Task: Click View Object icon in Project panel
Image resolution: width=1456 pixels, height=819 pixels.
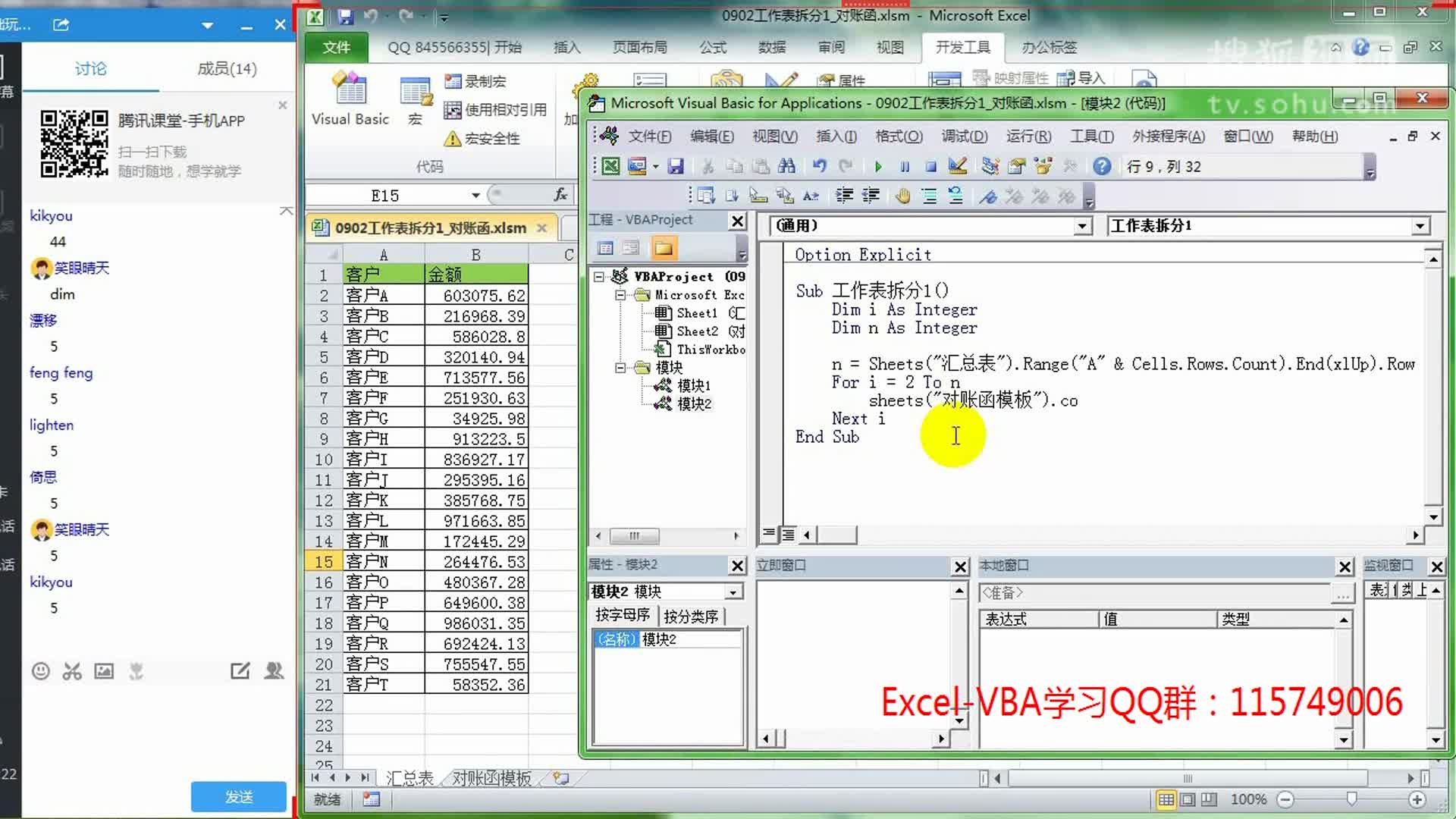Action: click(631, 248)
